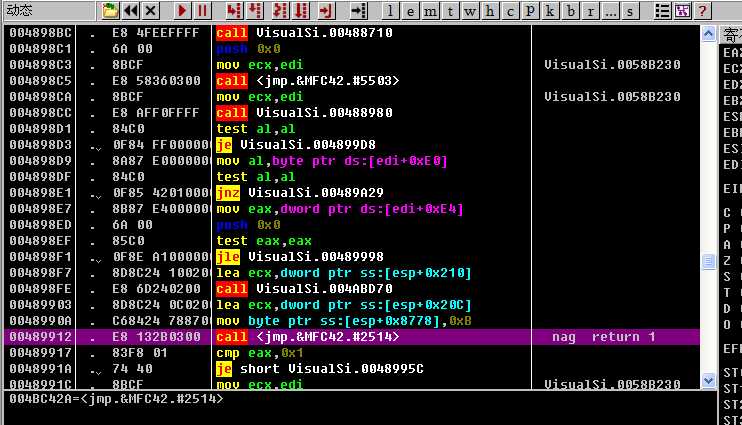This screenshot has width=742, height=425.
Task: Open the CPU window with the c button
Action: tap(510, 10)
